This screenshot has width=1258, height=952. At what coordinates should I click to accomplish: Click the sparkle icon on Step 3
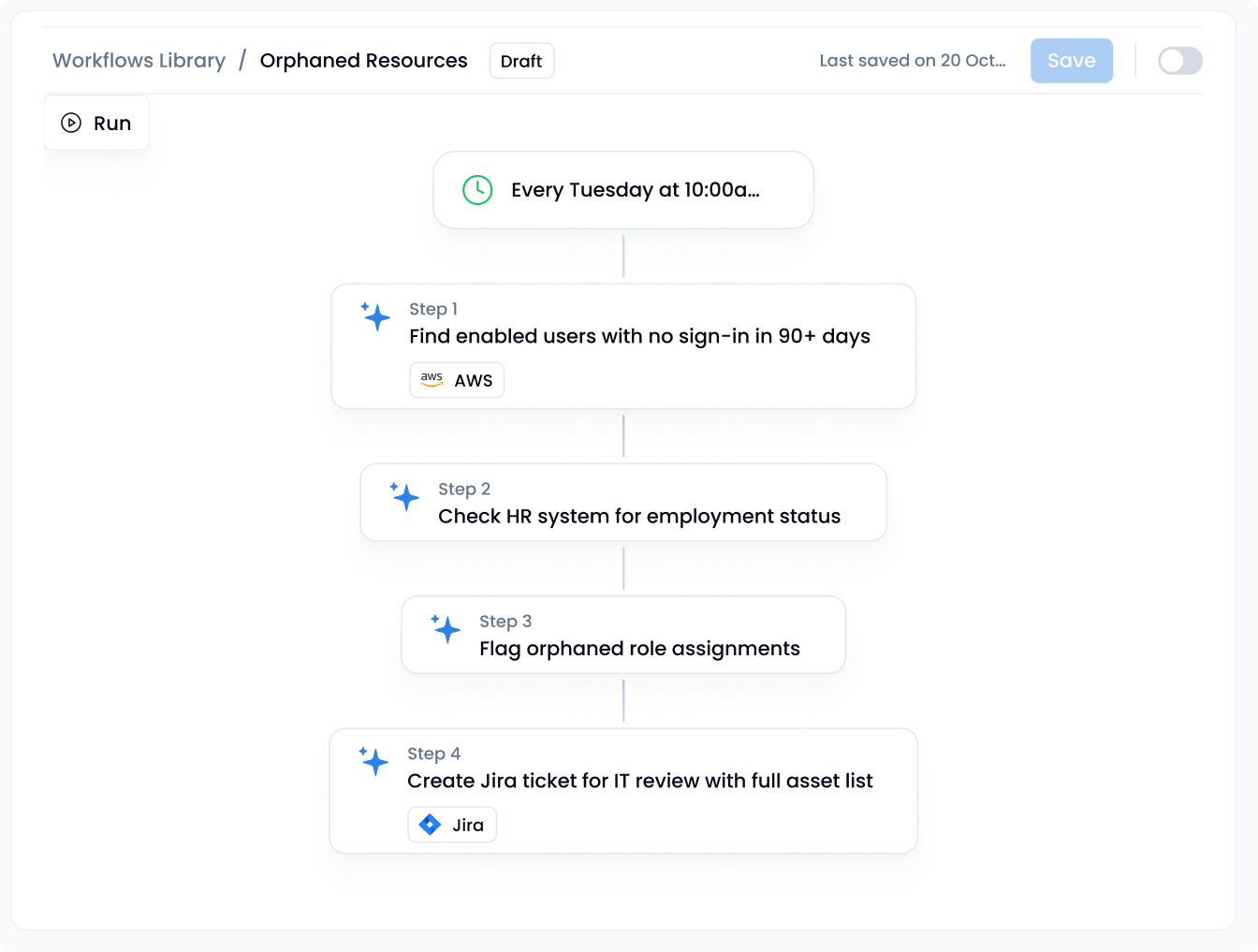point(446,629)
